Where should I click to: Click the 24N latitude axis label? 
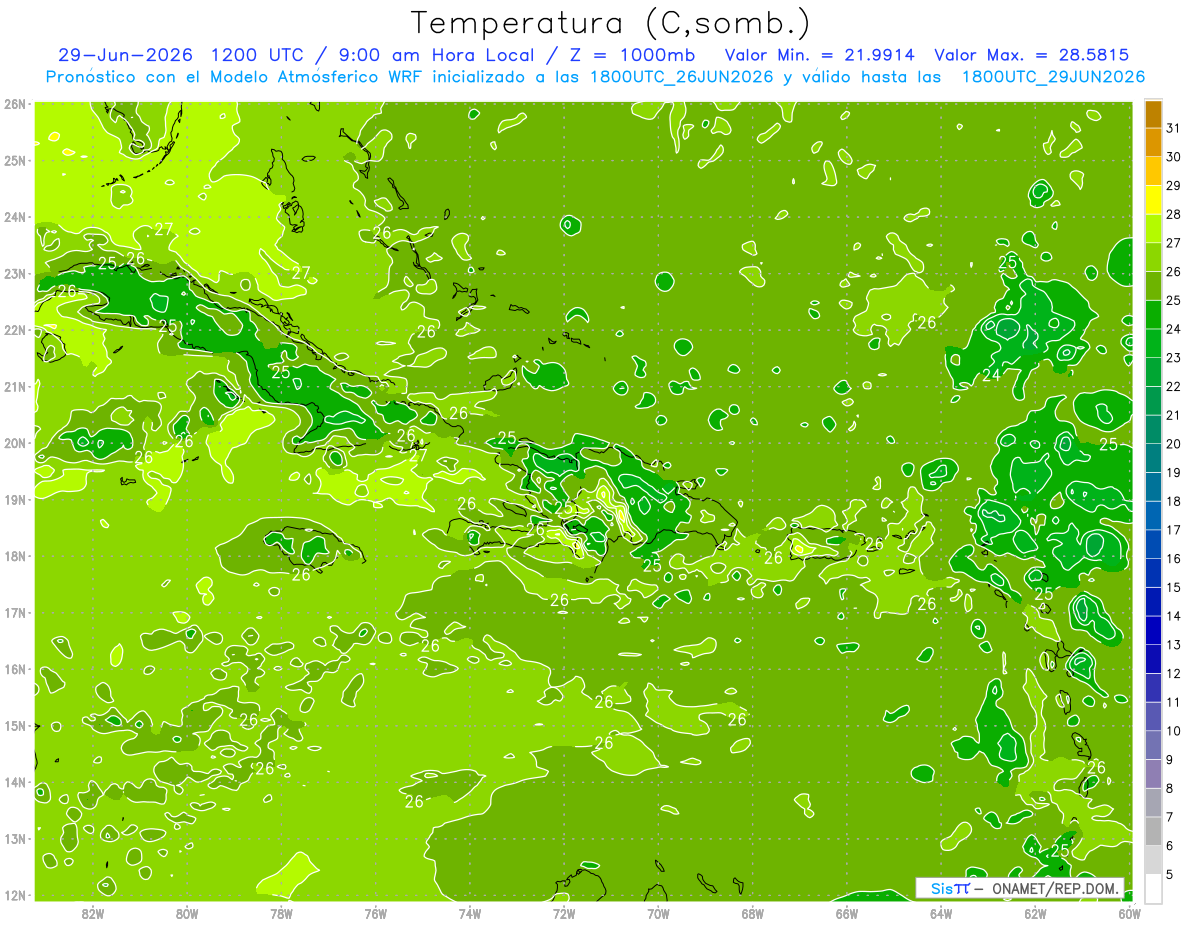(15, 217)
